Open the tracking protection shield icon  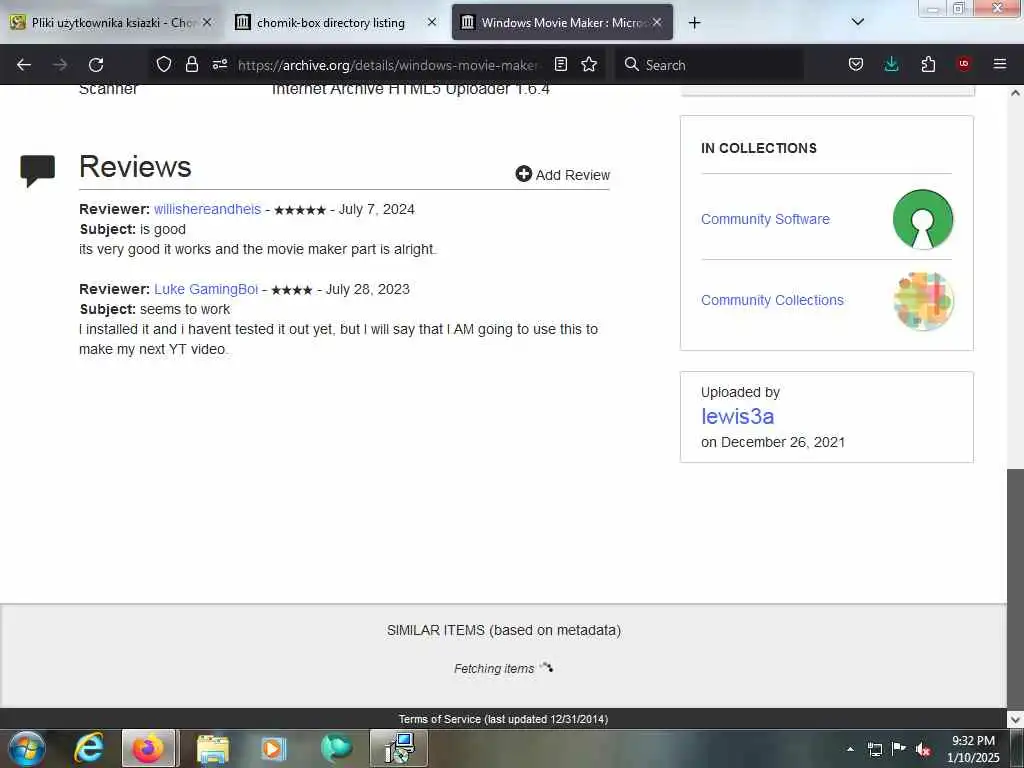pyautogui.click(x=164, y=64)
